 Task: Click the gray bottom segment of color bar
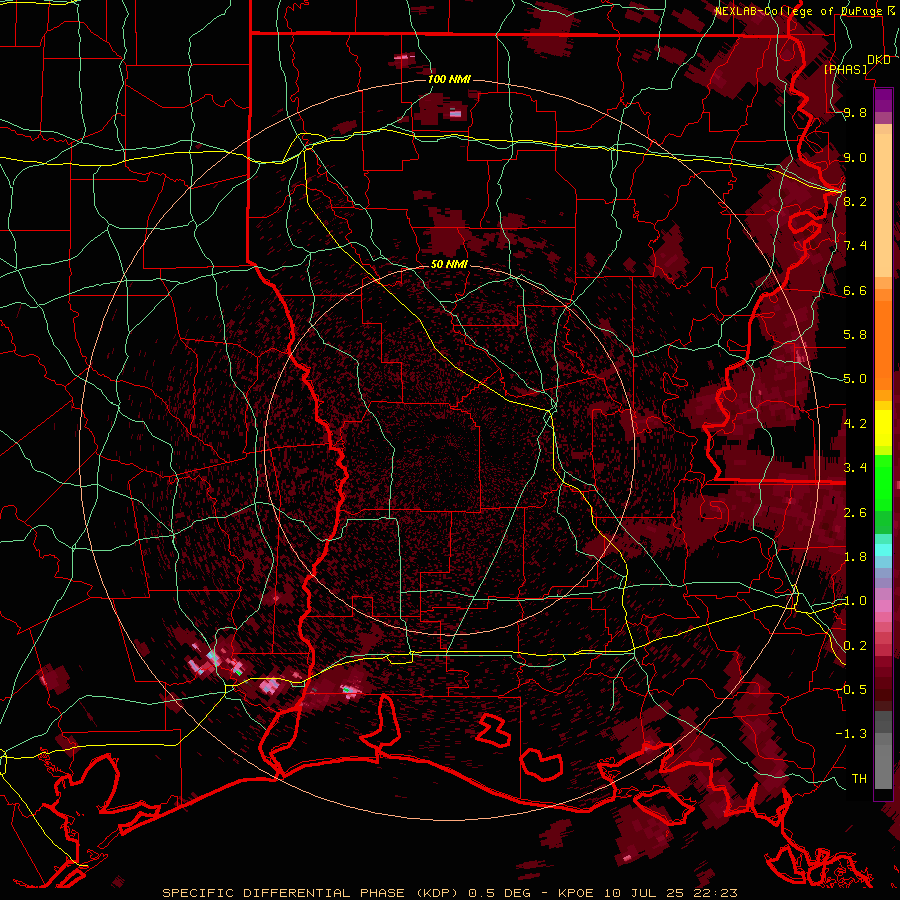[x=883, y=761]
